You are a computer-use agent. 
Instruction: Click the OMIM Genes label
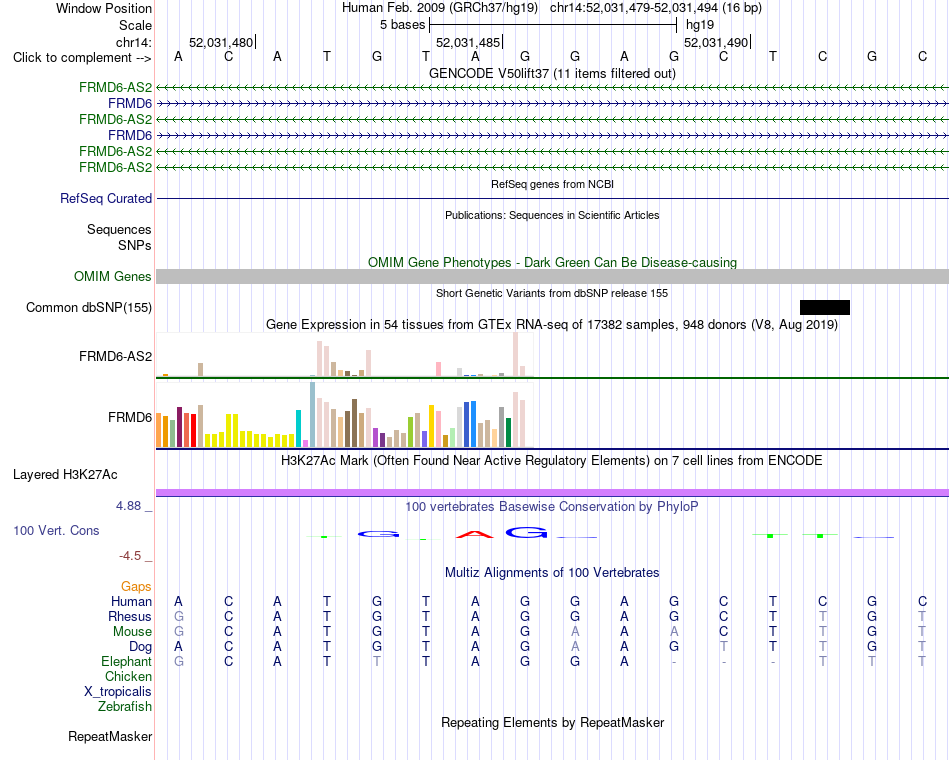pos(112,276)
